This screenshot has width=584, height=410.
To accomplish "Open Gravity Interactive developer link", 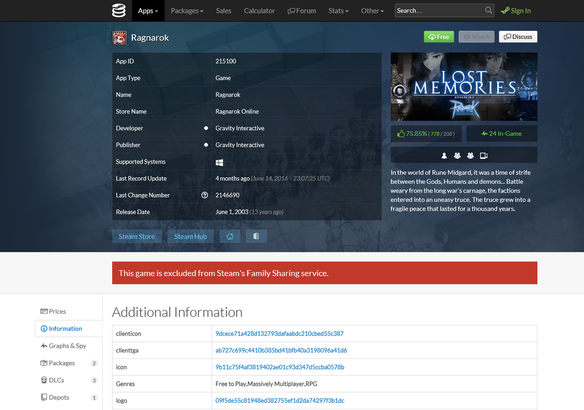I will click(239, 128).
